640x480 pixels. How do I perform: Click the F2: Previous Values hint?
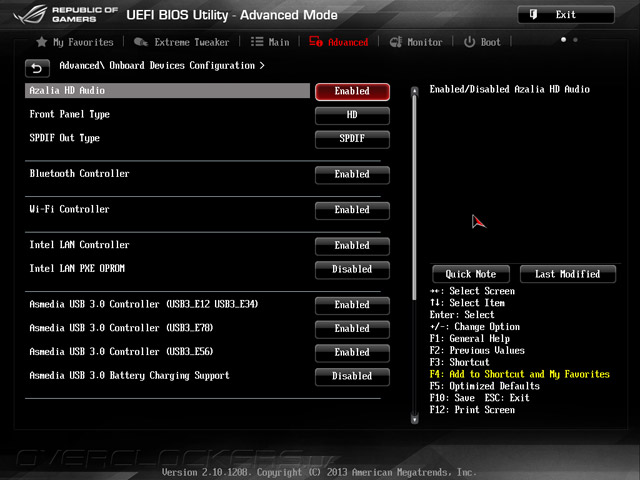click(477, 351)
